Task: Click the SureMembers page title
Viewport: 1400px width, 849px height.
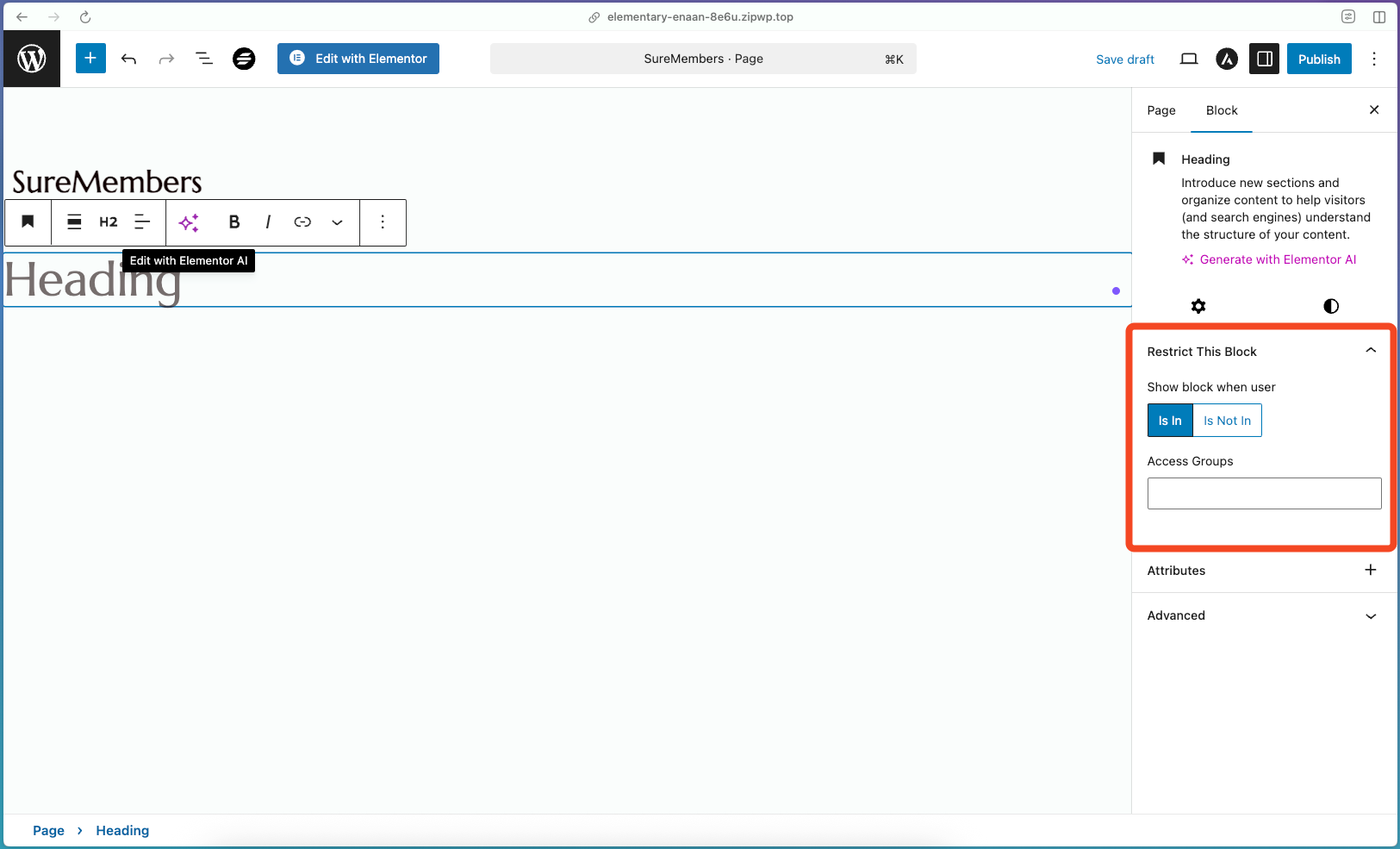Action: pyautogui.click(x=107, y=182)
